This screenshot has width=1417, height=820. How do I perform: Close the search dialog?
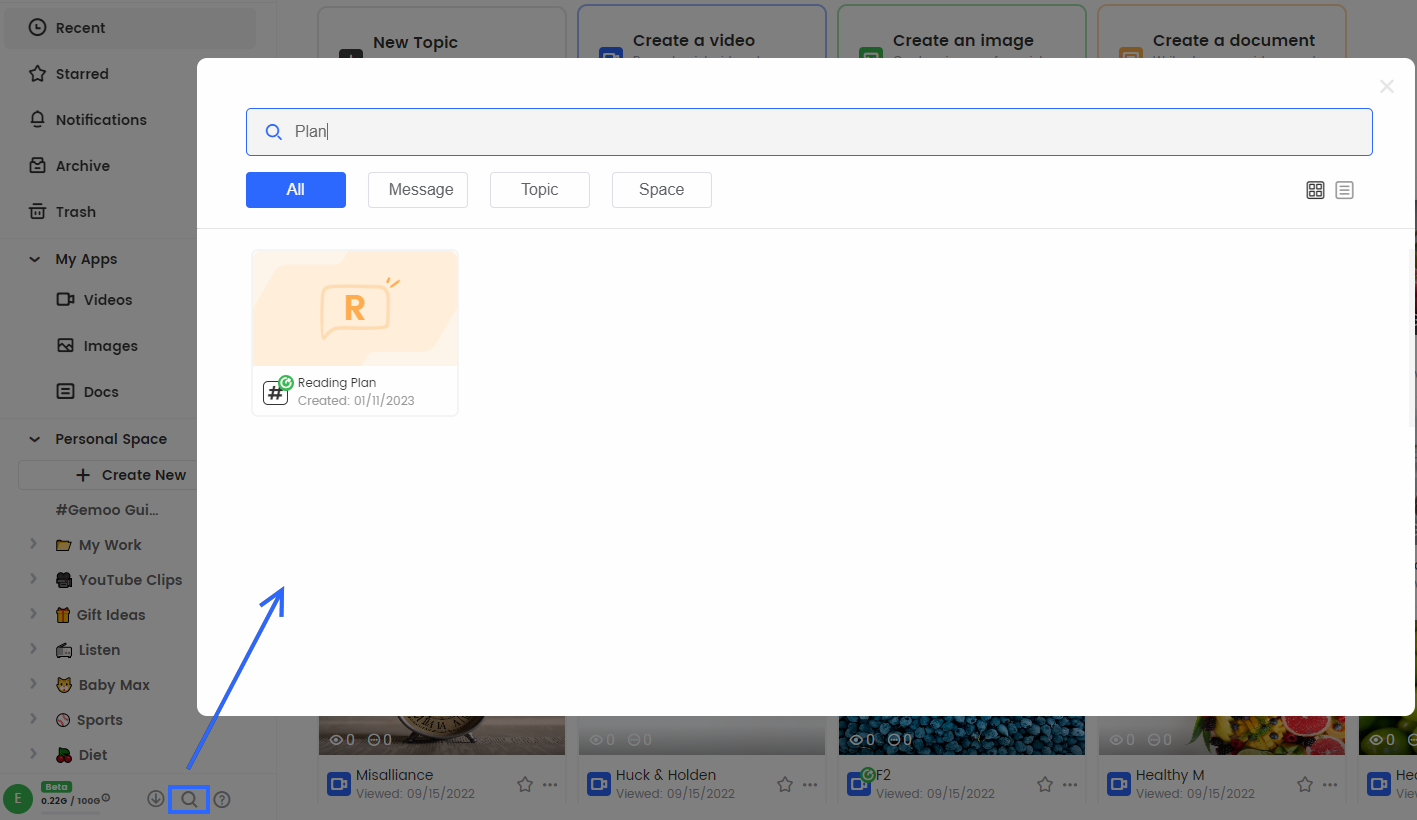coord(1387,87)
